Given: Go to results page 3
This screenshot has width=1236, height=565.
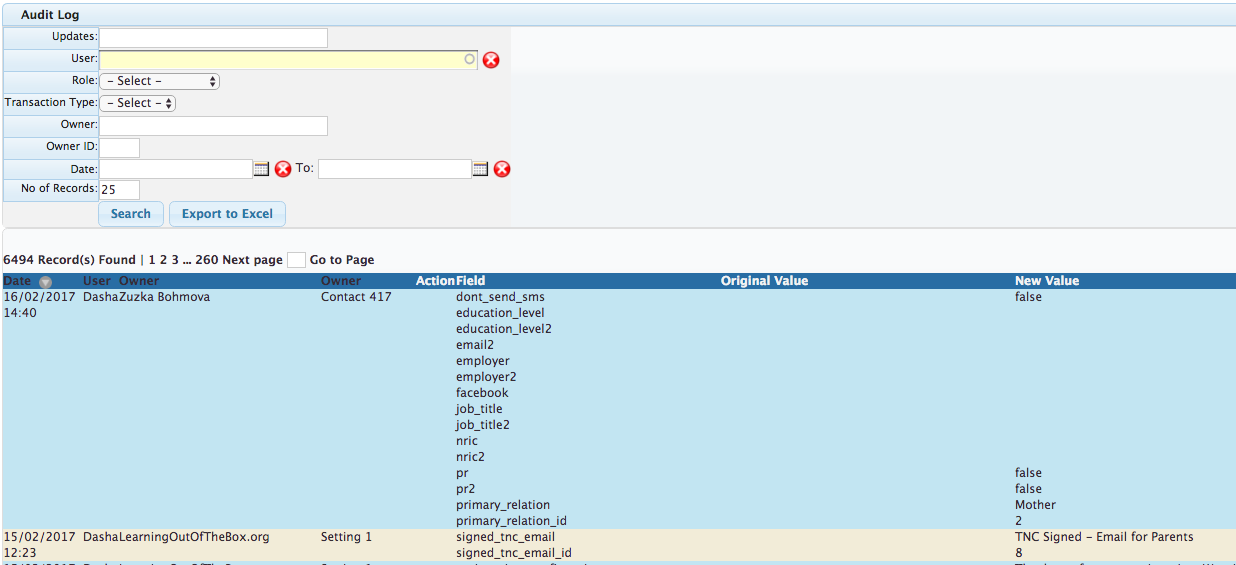Looking at the screenshot, I should pos(175,260).
